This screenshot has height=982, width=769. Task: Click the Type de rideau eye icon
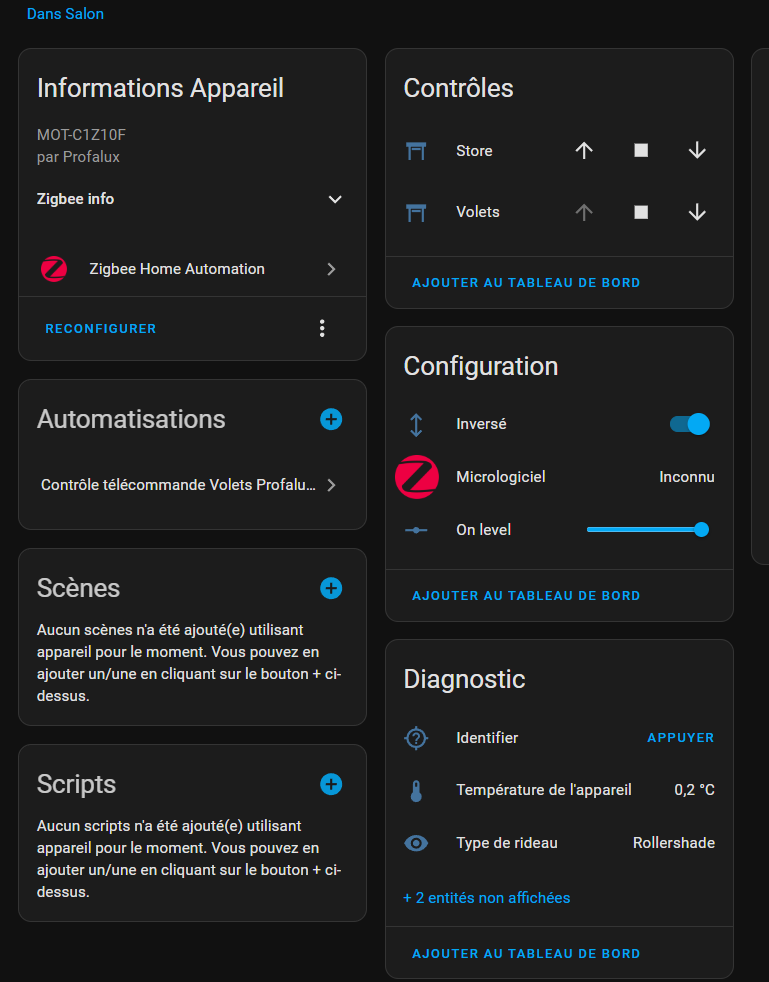tap(416, 843)
